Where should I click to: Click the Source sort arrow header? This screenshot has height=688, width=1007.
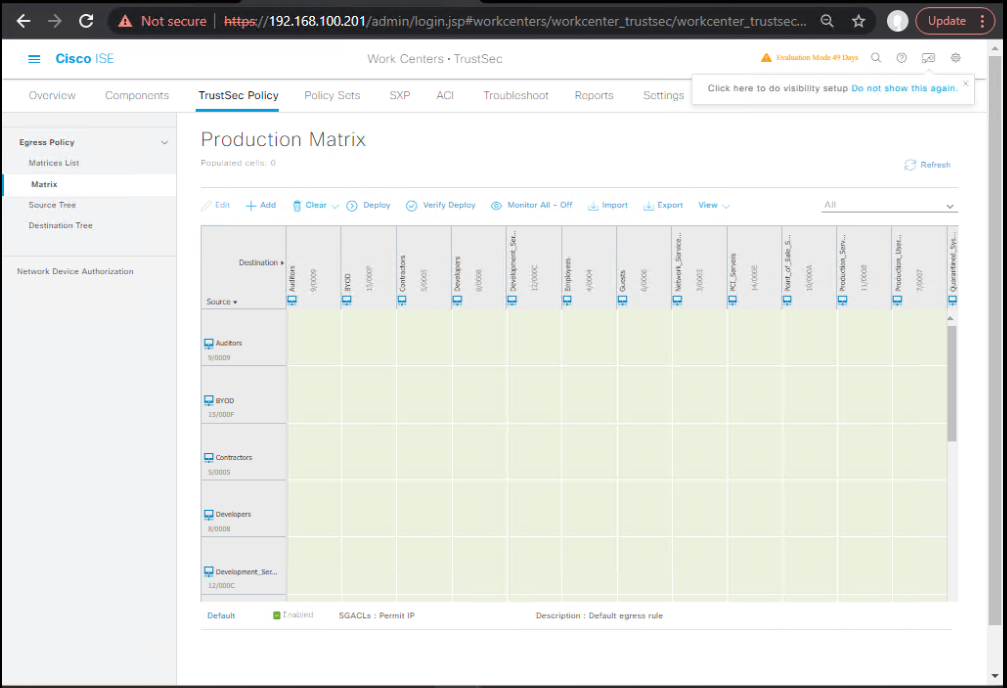pos(222,302)
